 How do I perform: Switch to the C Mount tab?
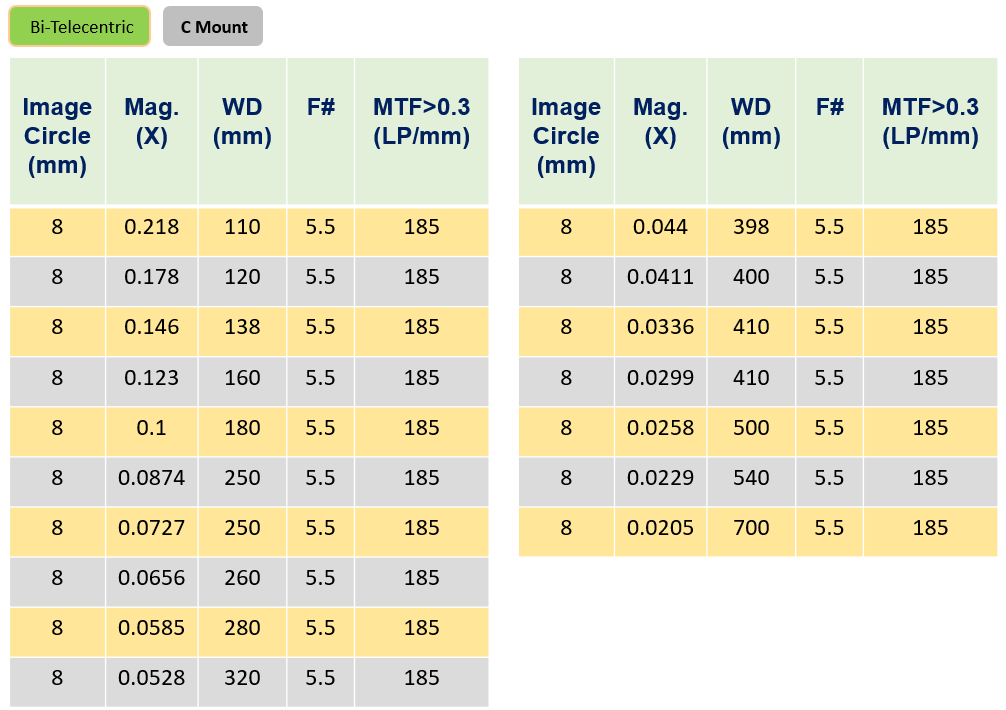pos(213,27)
